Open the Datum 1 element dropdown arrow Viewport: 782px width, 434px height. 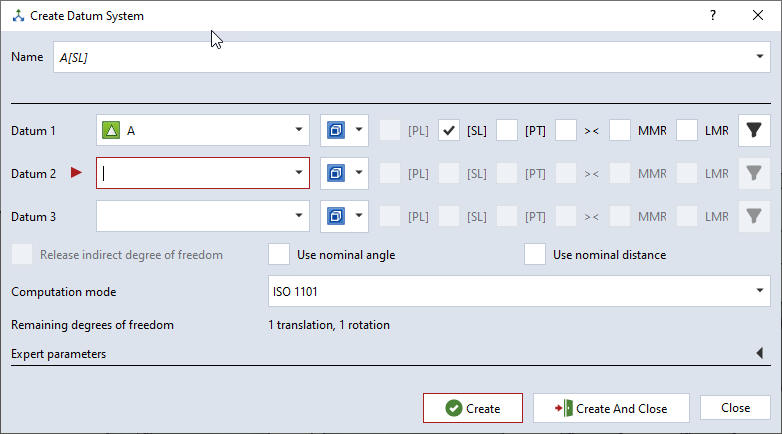[299, 130]
